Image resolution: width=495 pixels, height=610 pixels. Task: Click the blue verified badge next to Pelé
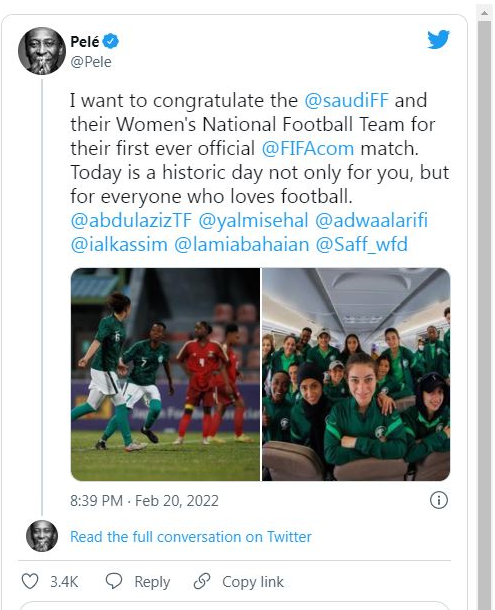click(x=111, y=41)
